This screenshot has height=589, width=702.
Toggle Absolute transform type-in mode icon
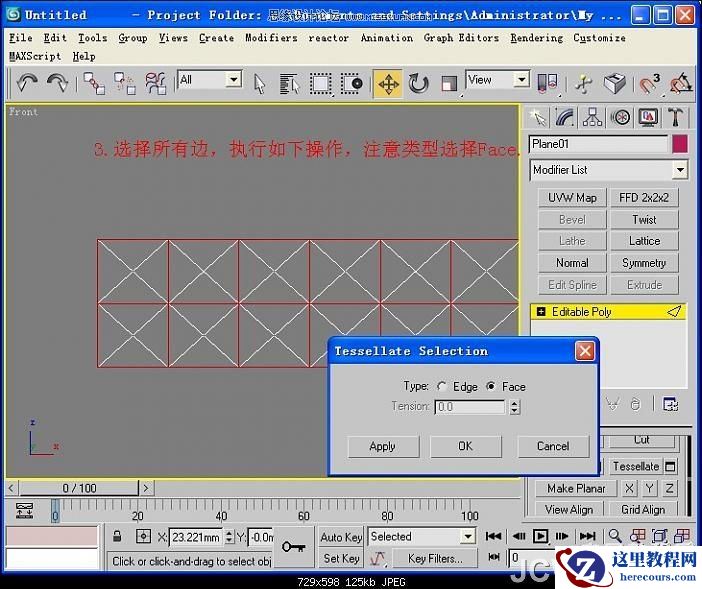point(143,536)
